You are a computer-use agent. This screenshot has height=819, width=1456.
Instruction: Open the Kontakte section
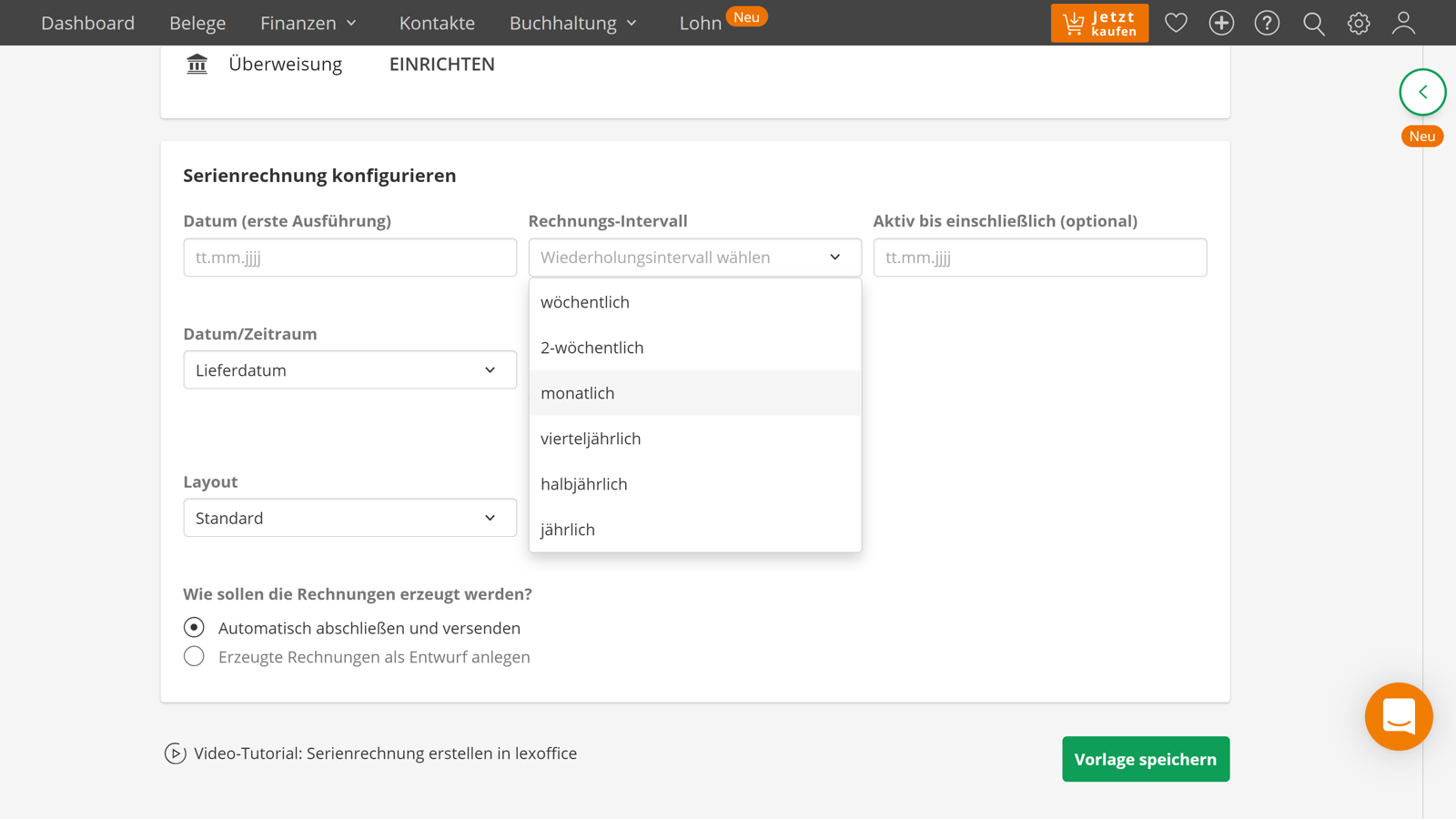[437, 23]
